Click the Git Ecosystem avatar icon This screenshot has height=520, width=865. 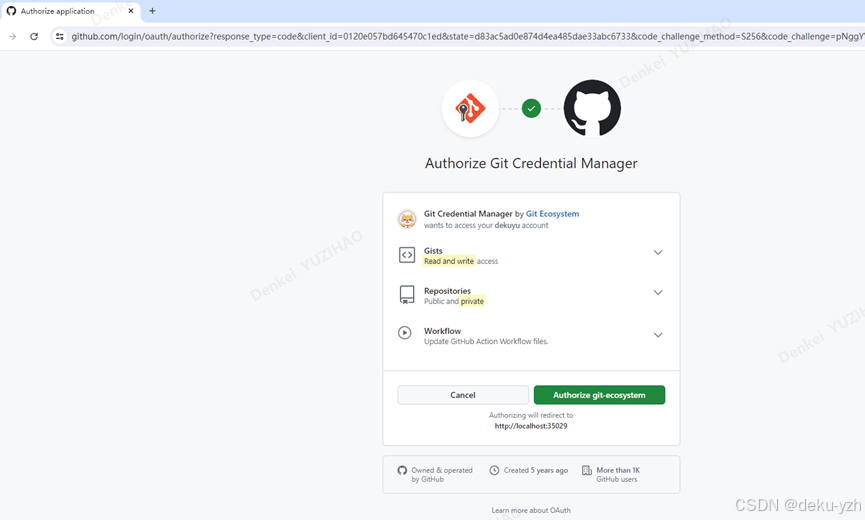[407, 219]
